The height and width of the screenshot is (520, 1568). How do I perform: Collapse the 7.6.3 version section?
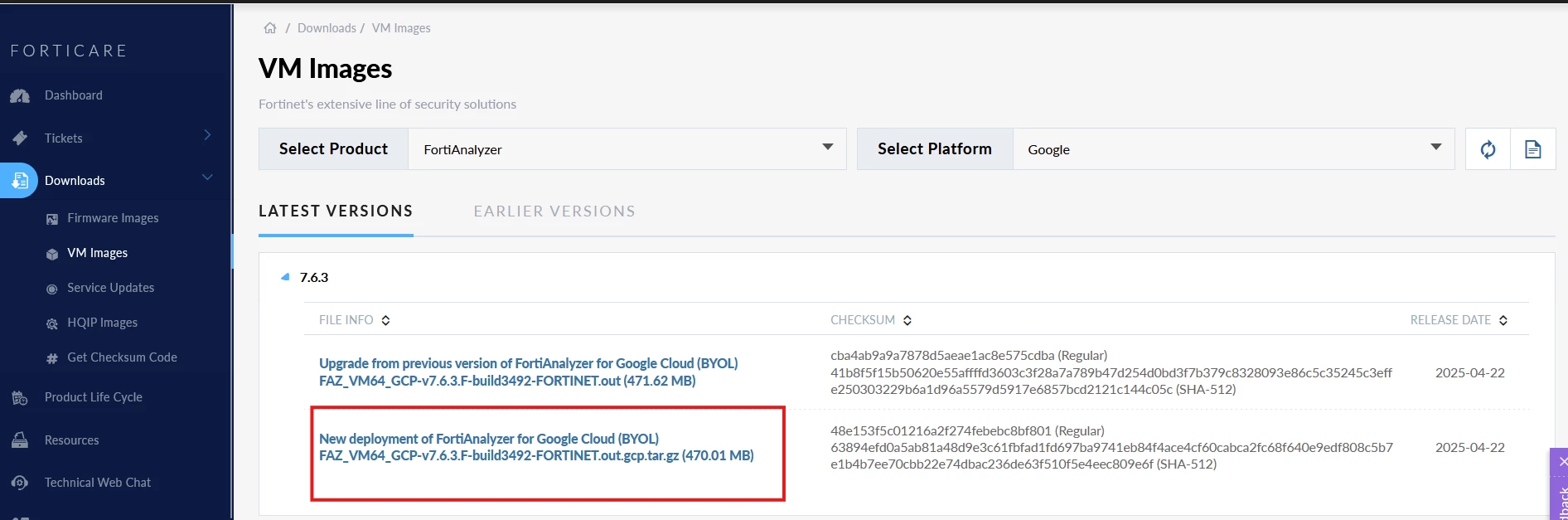[285, 277]
